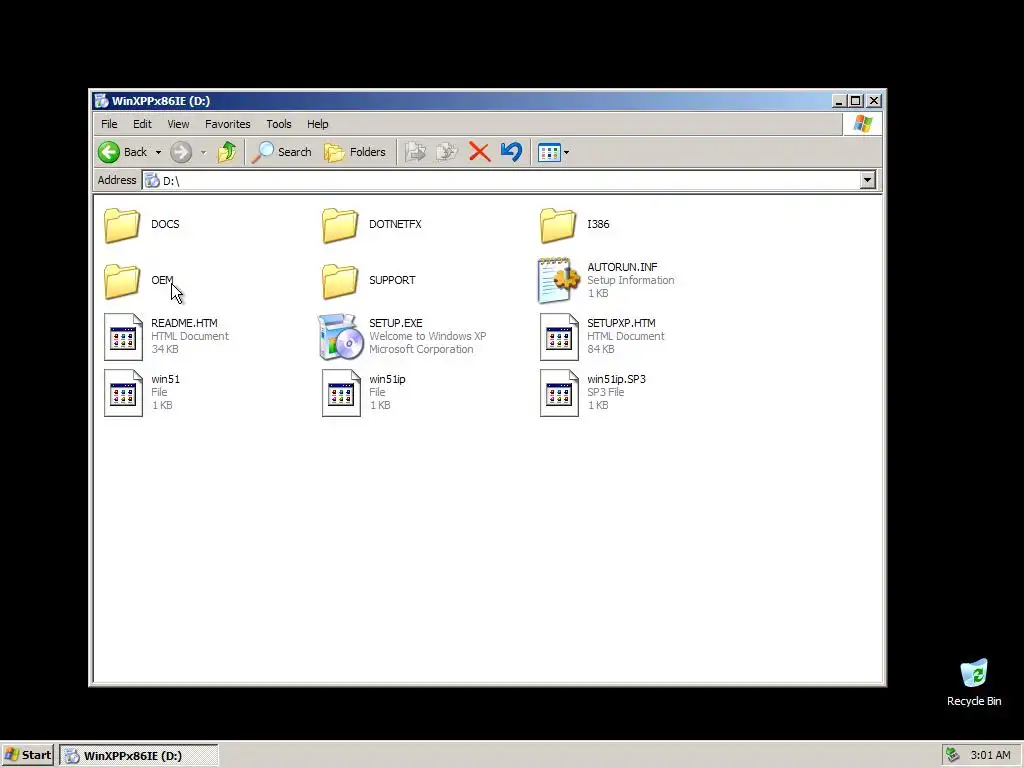This screenshot has width=1024, height=768.
Task: Select the README.HTM file icon
Action: tap(123, 337)
